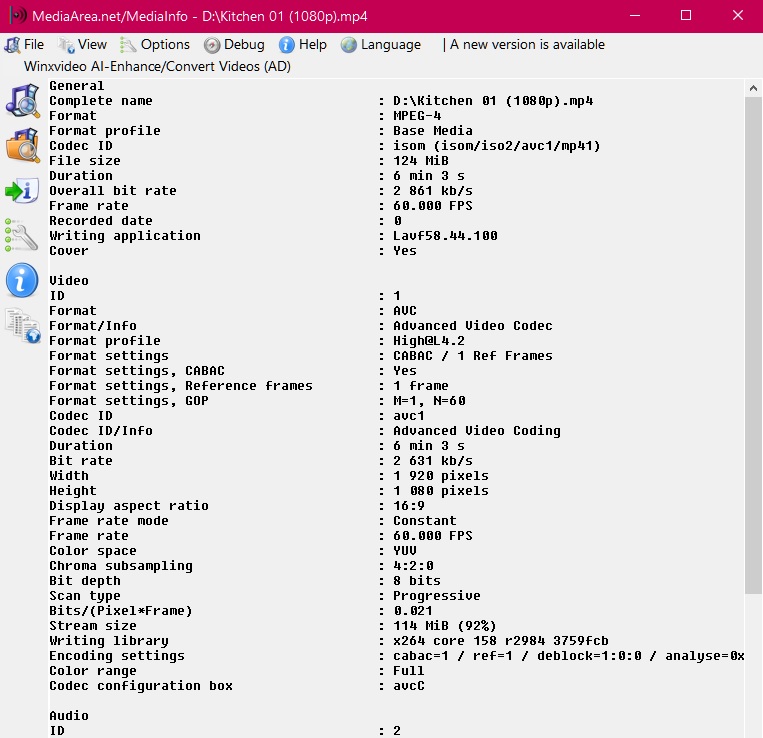This screenshot has height=738, width=763.
Task: Click color space value 'YUV'
Action: 405,551
